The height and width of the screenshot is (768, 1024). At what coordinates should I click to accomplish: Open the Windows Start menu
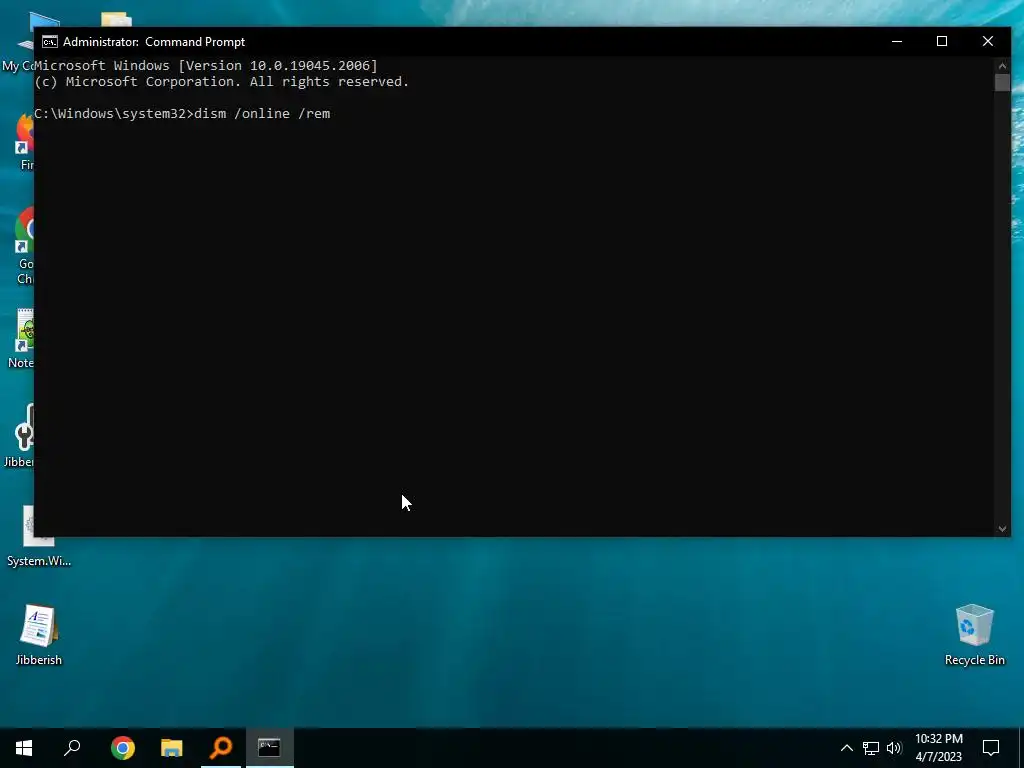24,748
